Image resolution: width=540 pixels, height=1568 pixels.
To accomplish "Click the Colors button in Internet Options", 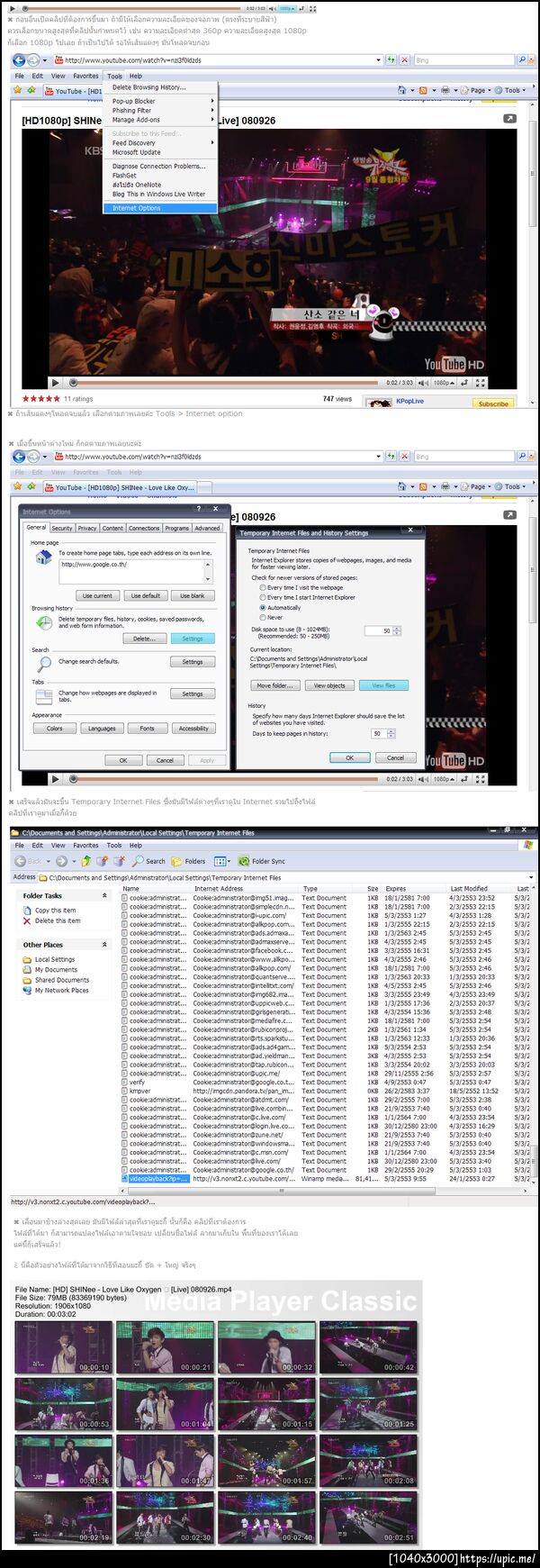I will click(x=55, y=728).
